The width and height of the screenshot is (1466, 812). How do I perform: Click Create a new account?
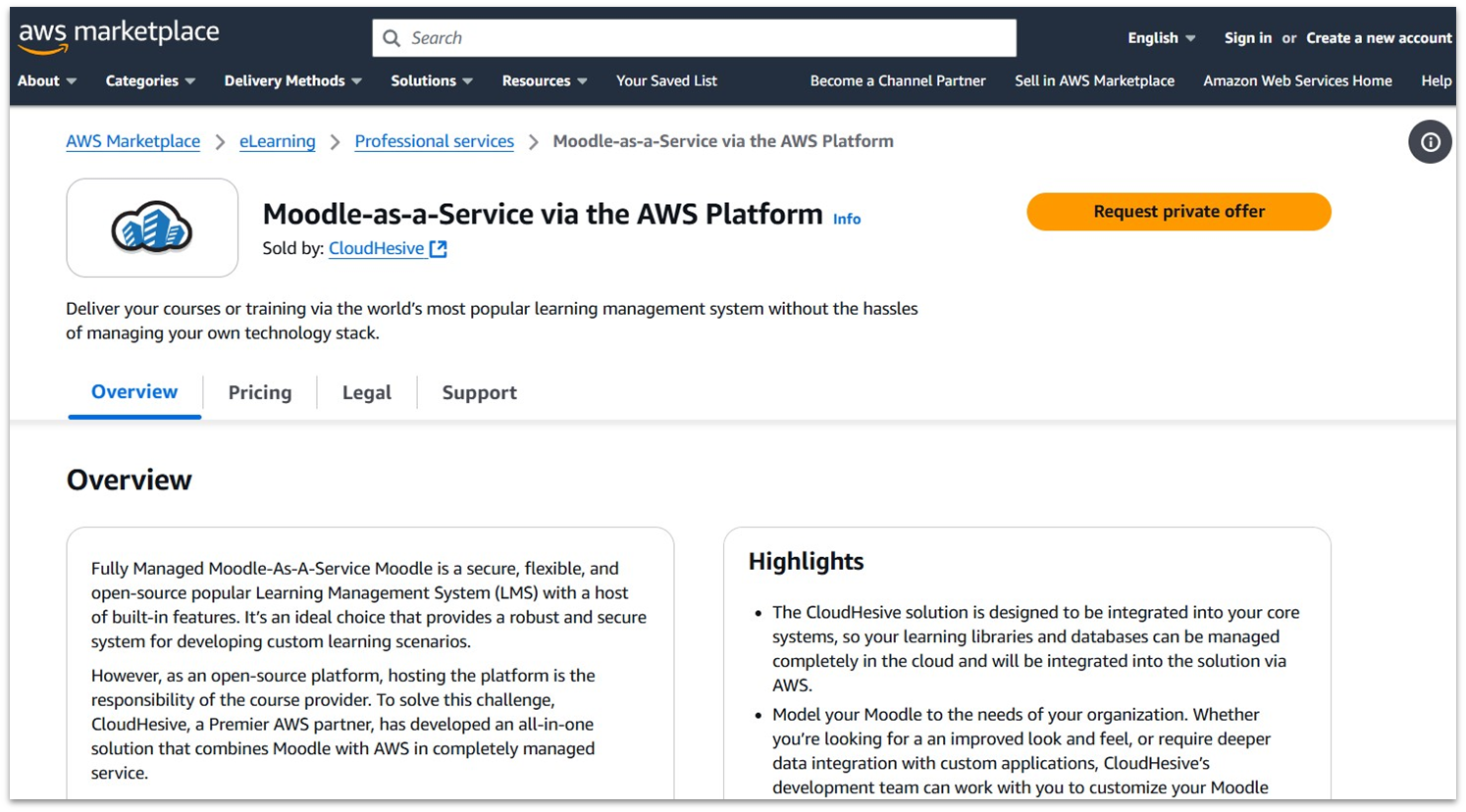click(x=1379, y=38)
